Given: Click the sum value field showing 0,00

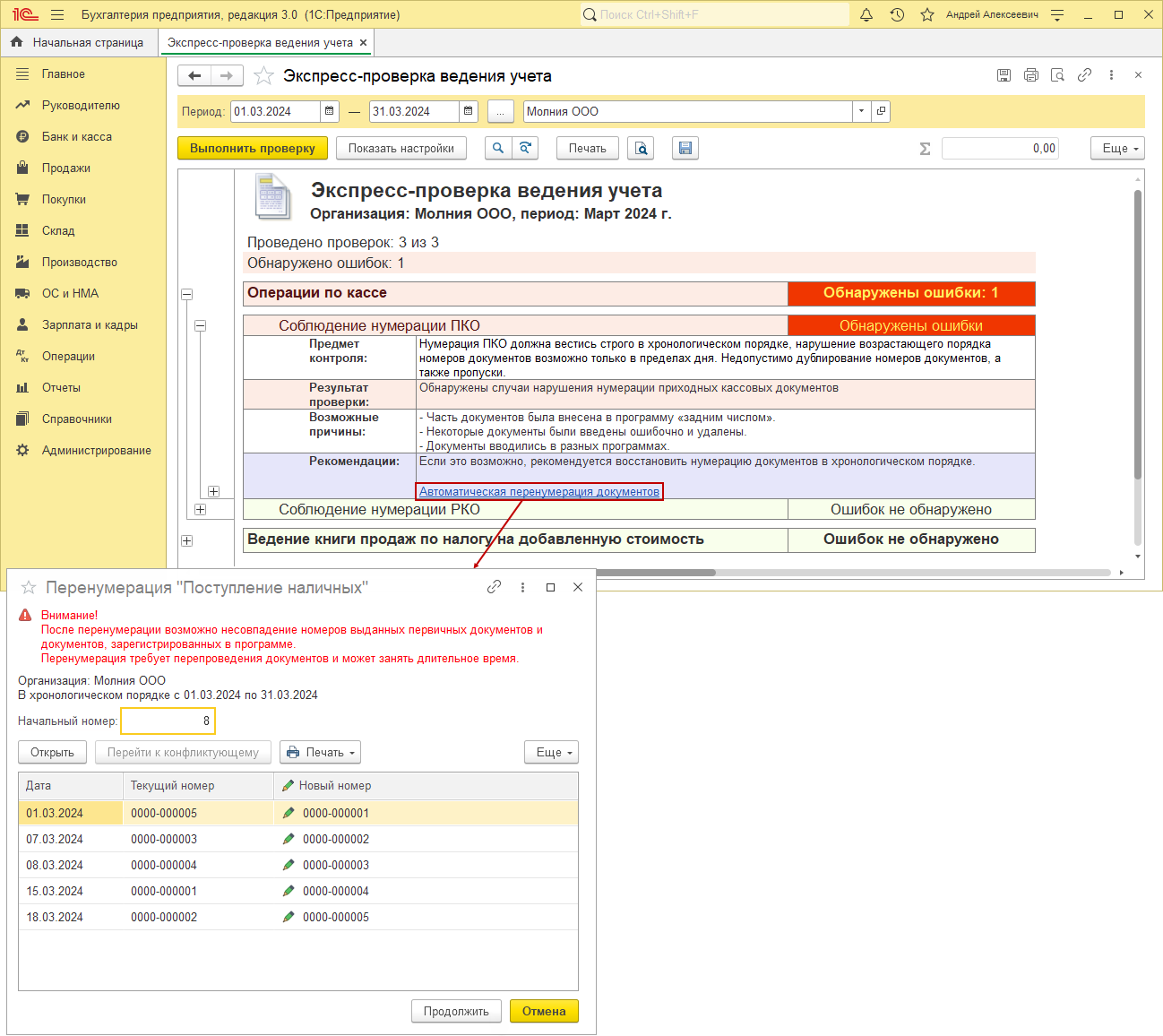Looking at the screenshot, I should (x=1000, y=148).
